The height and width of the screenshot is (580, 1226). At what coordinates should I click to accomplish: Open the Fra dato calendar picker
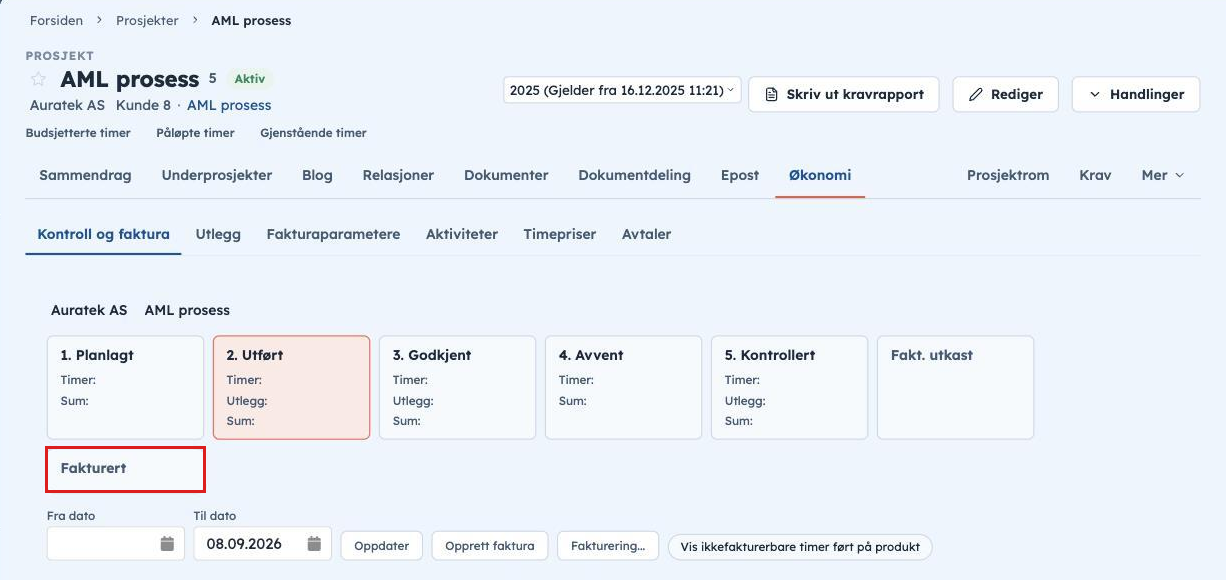167,544
